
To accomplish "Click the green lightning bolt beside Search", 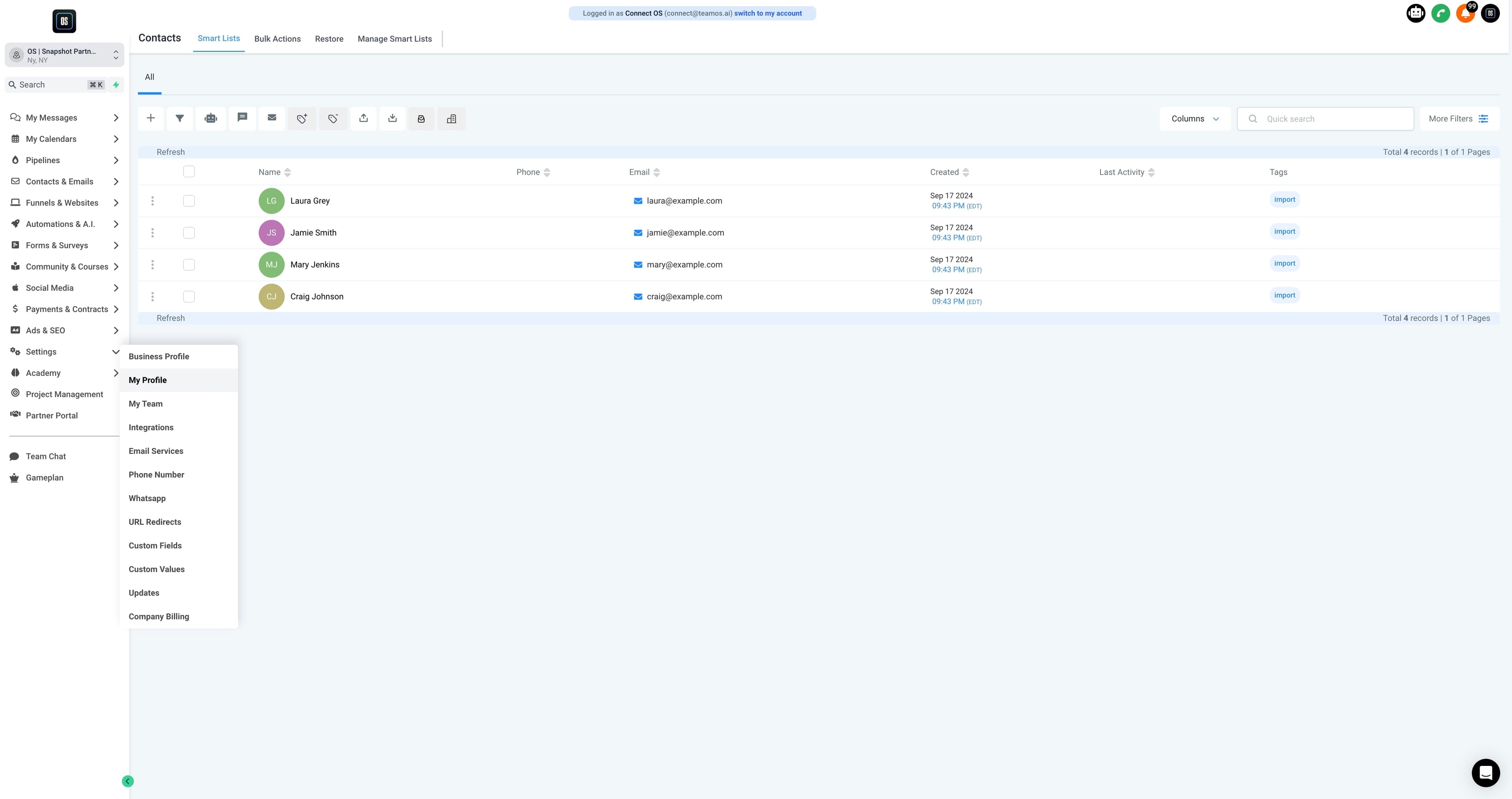I will [116, 85].
